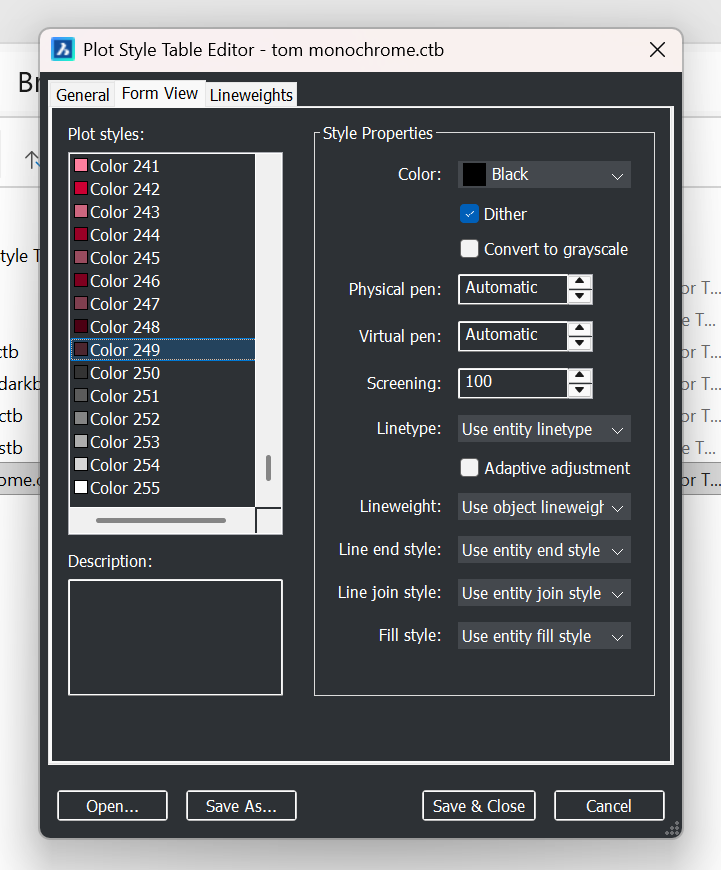This screenshot has height=870, width=721.
Task: Open the Linetype dropdown
Action: (x=544, y=429)
